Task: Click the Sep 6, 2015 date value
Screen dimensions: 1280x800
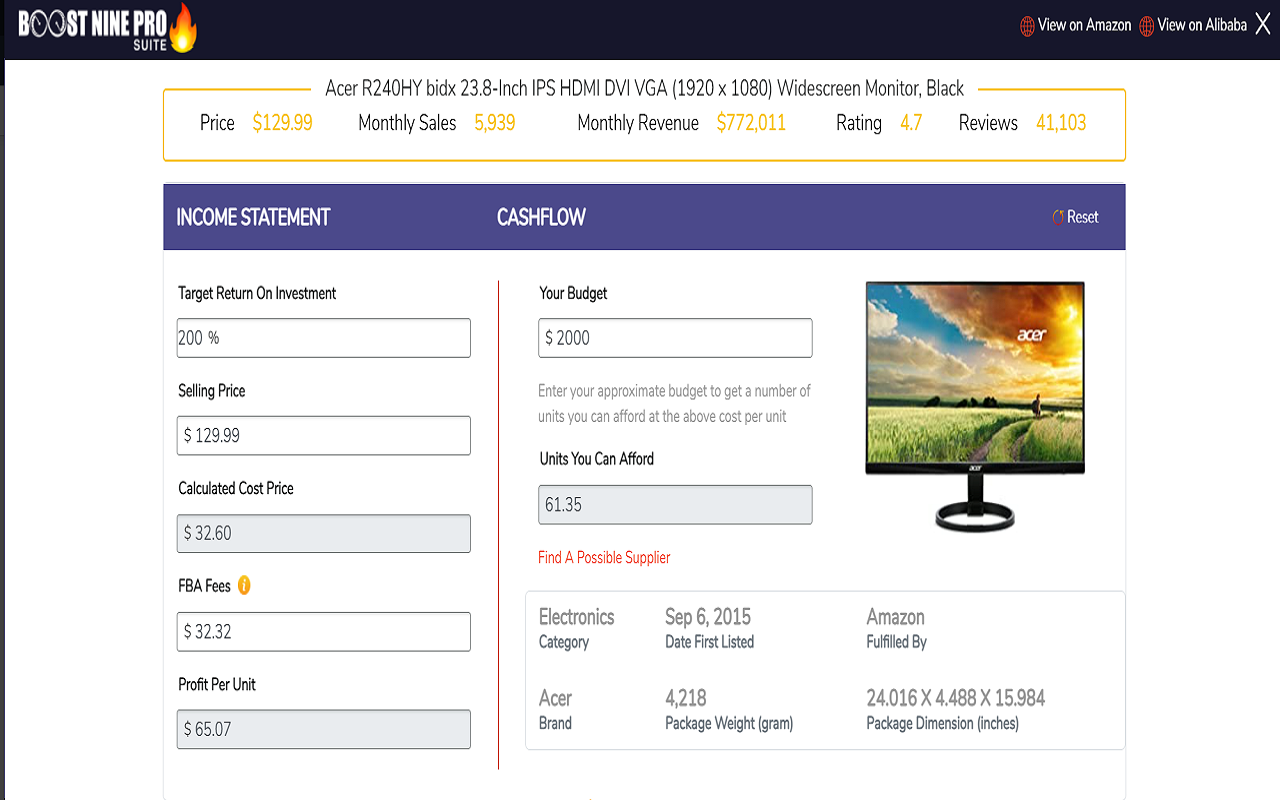Action: pyautogui.click(x=708, y=617)
